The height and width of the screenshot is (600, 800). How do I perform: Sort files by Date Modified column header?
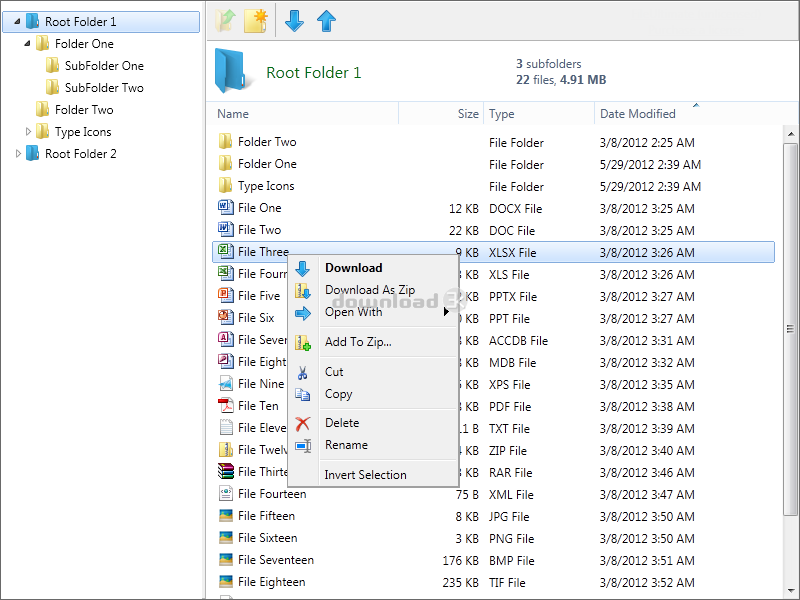coord(638,114)
